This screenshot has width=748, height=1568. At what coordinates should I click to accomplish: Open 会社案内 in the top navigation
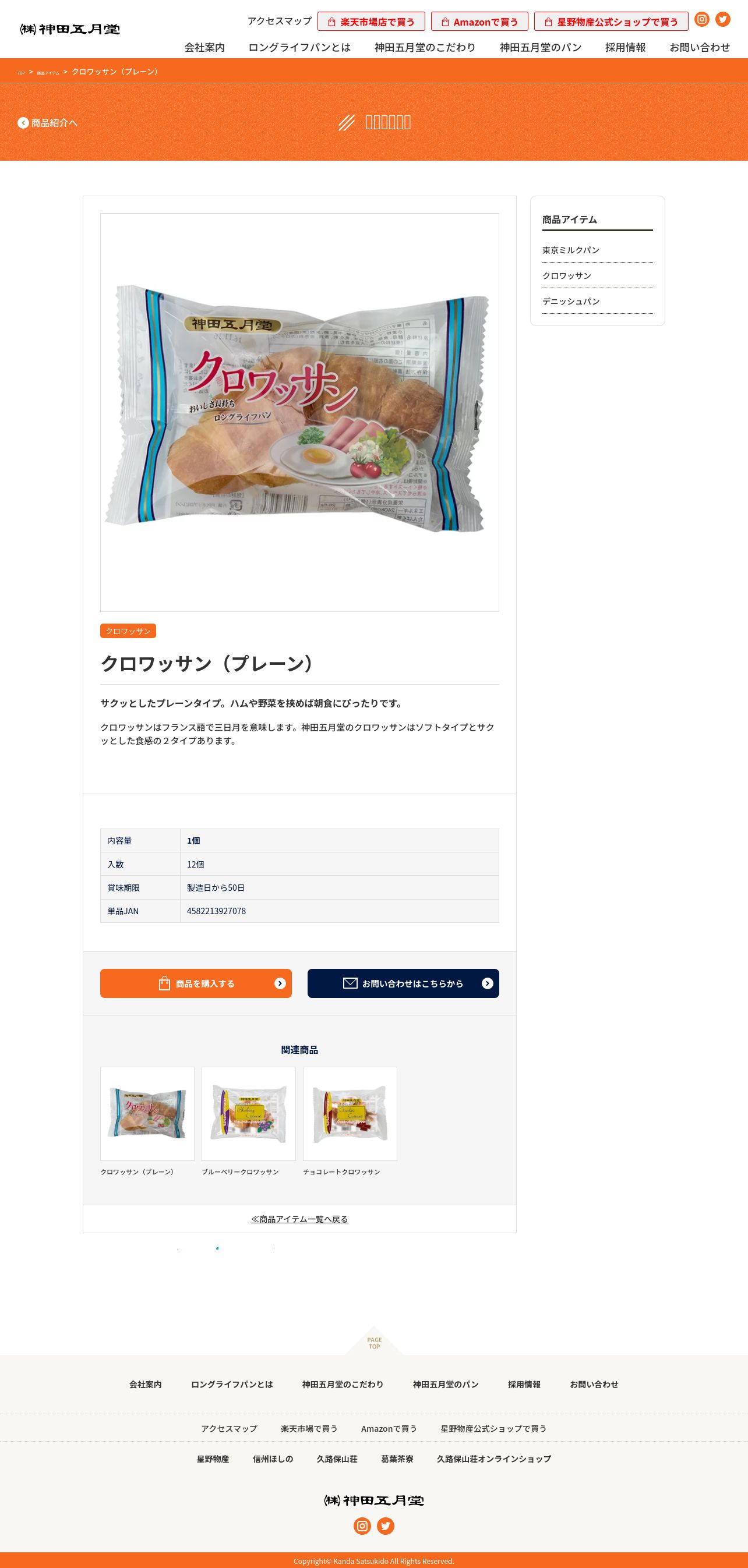point(204,48)
